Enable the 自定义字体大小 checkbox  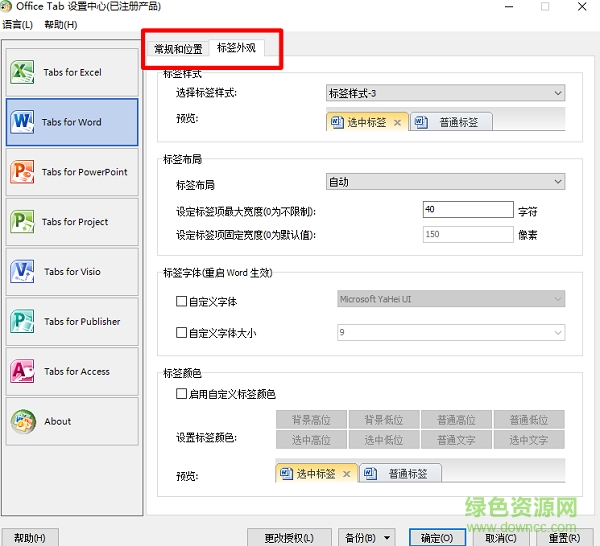pyautogui.click(x=181, y=332)
